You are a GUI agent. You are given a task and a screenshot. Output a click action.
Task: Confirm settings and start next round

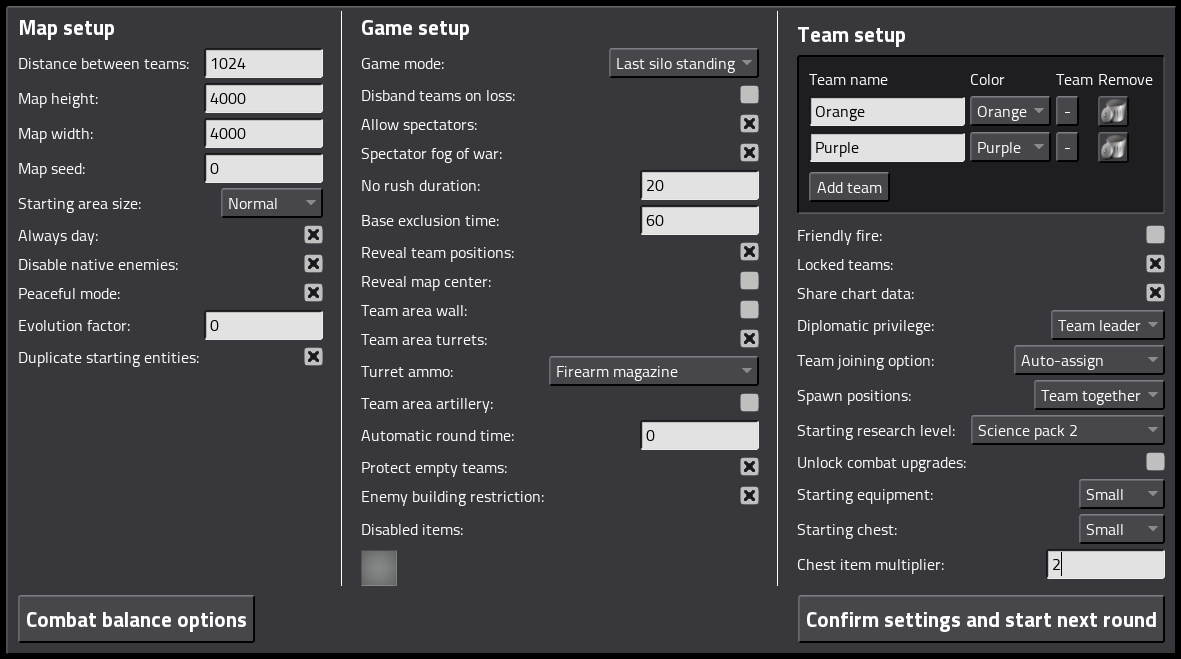[981, 620]
